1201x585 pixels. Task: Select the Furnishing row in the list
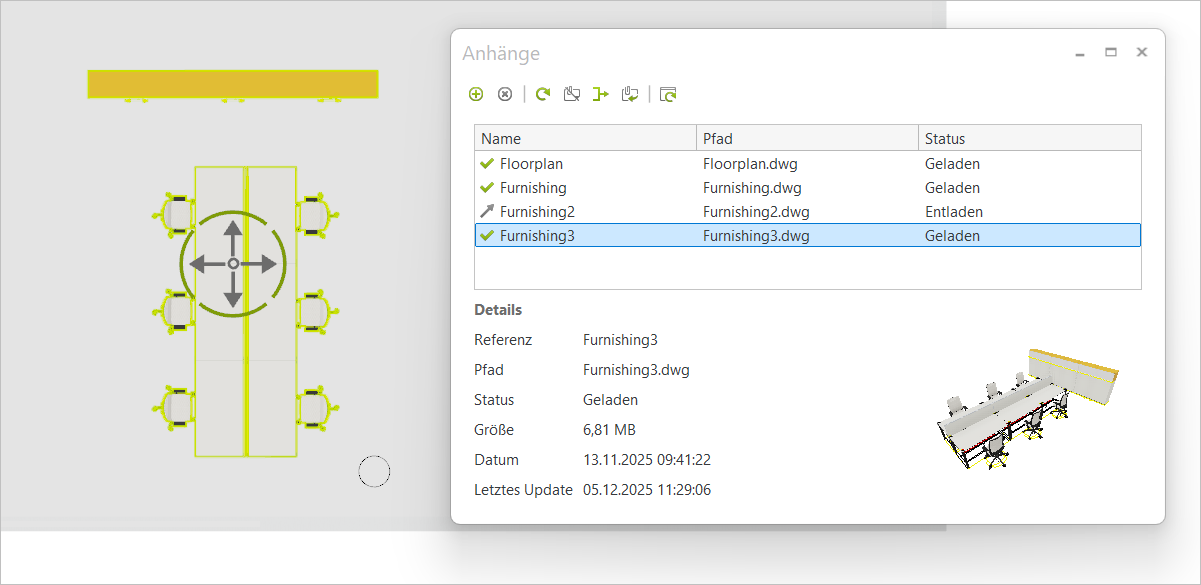point(600,187)
